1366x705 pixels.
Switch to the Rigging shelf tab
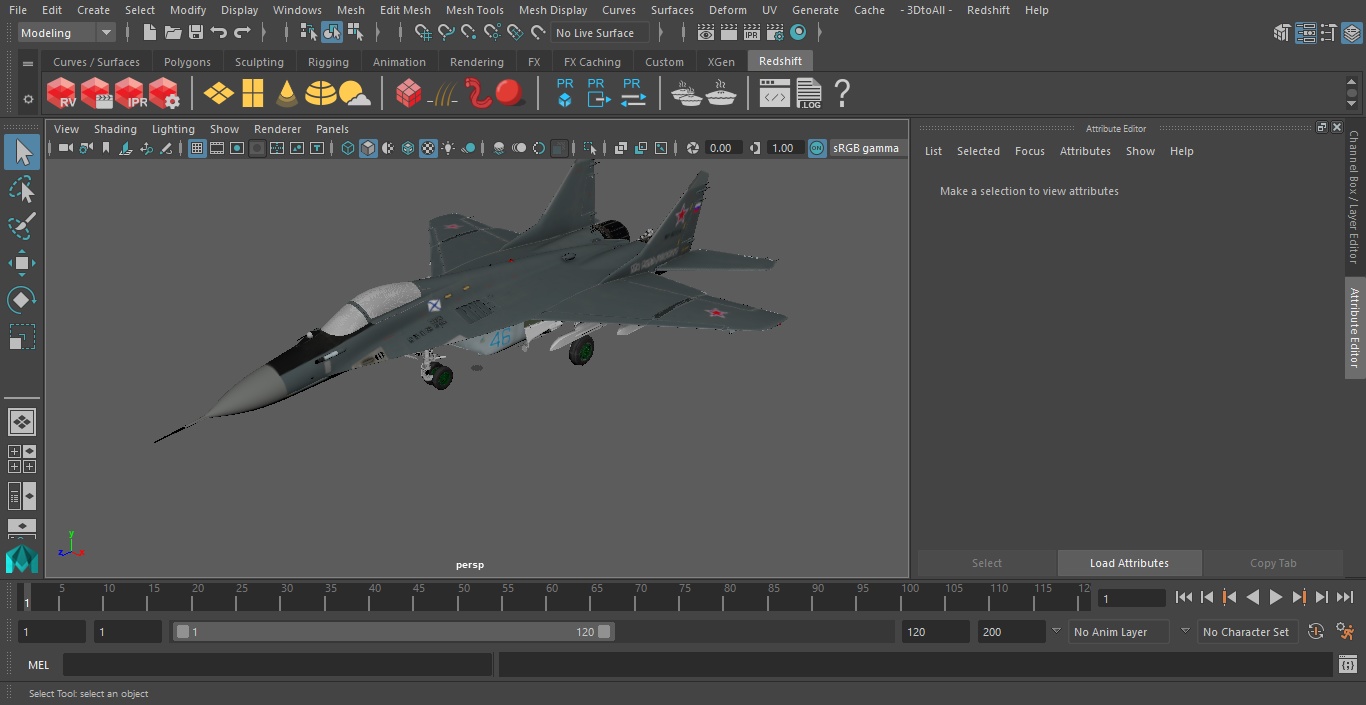click(328, 62)
